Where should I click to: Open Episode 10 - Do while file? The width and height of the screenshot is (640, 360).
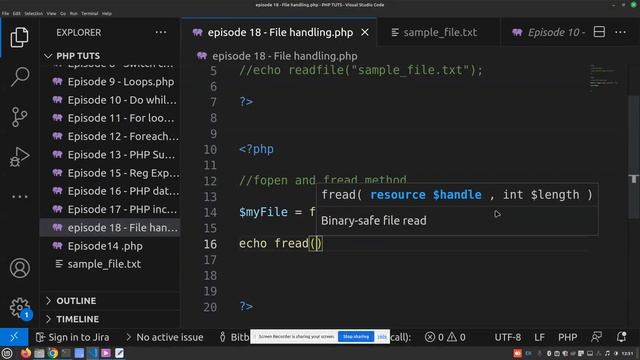[110, 100]
